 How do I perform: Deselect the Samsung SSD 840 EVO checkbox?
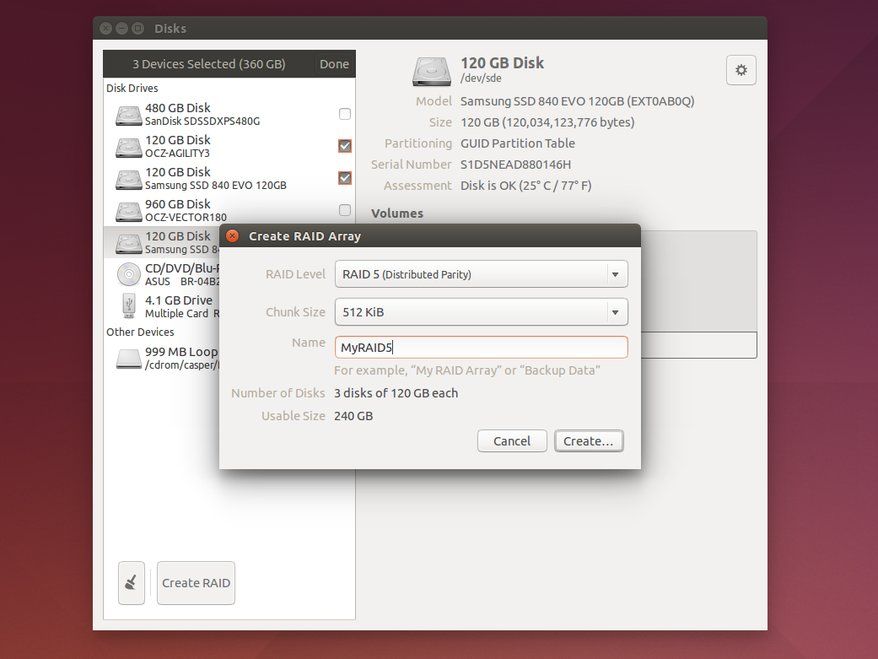click(x=344, y=177)
